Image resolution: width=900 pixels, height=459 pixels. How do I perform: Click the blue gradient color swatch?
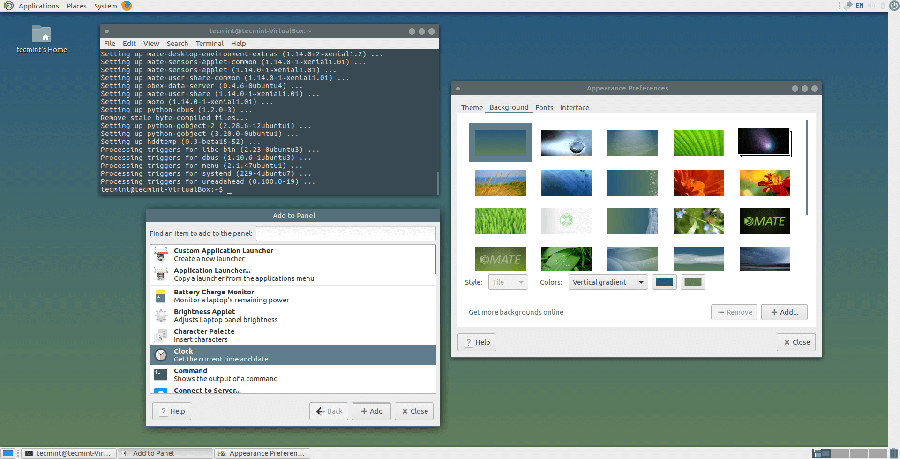coord(664,283)
